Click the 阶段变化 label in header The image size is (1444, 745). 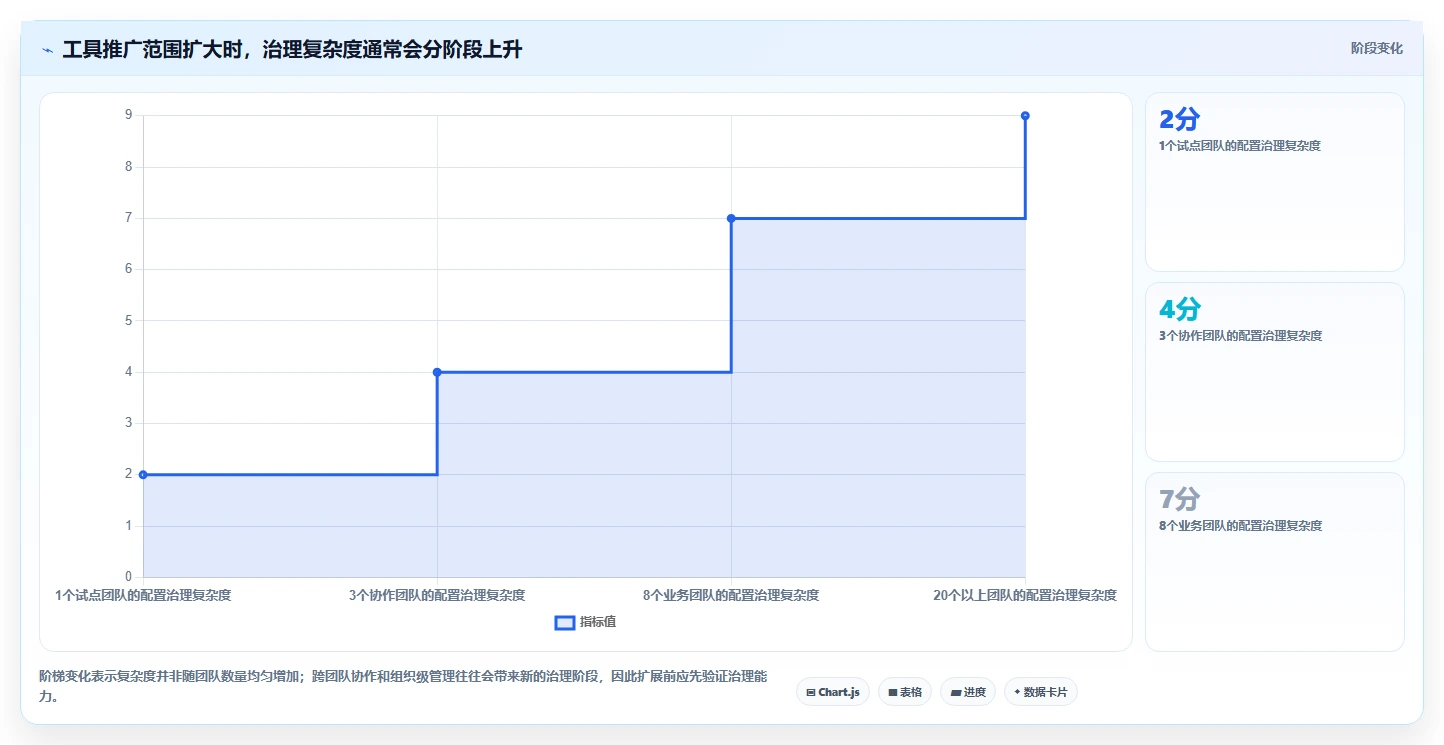coord(1376,48)
